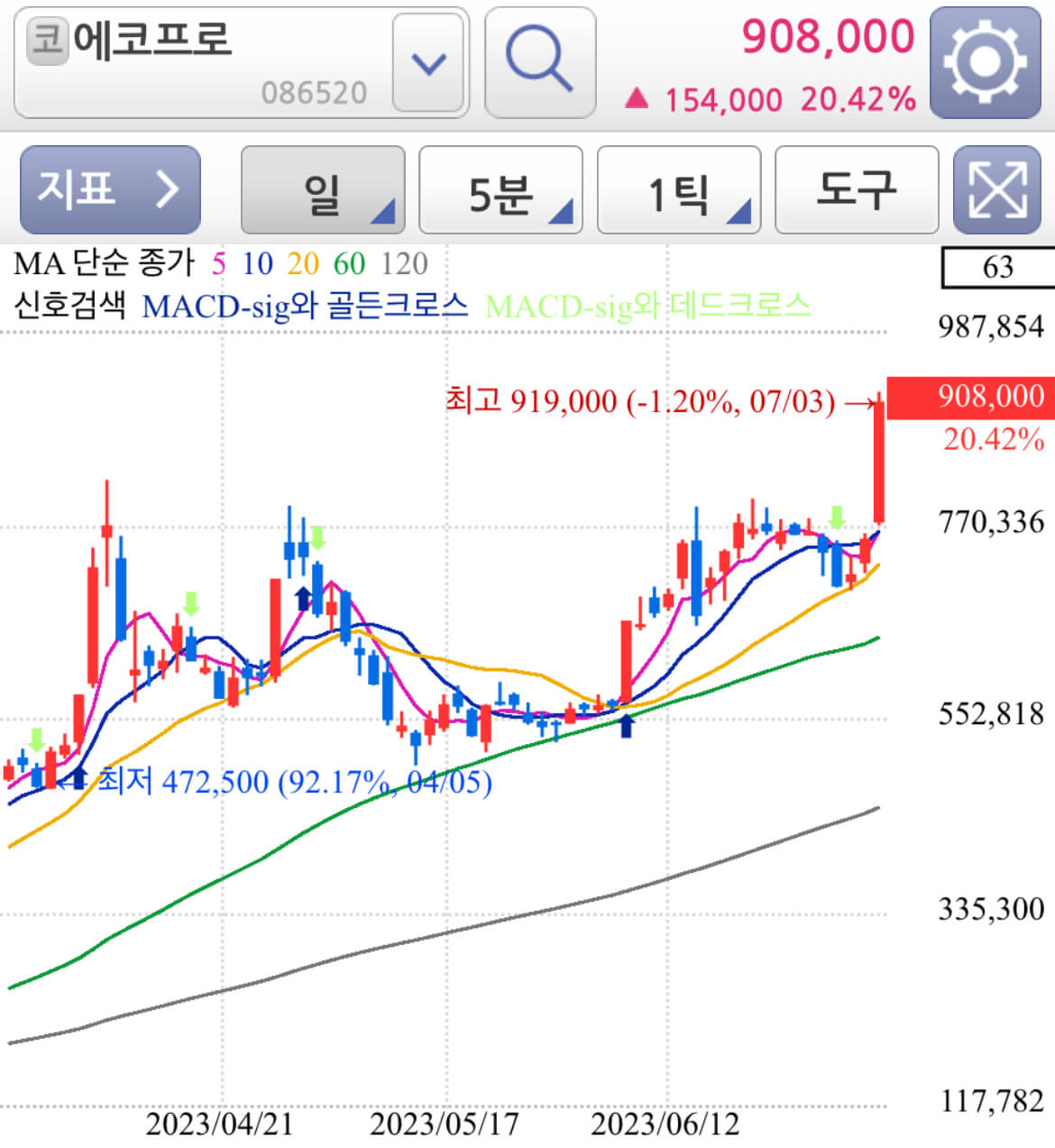
Task: Click the 770,336 axis value
Action: click(991, 522)
